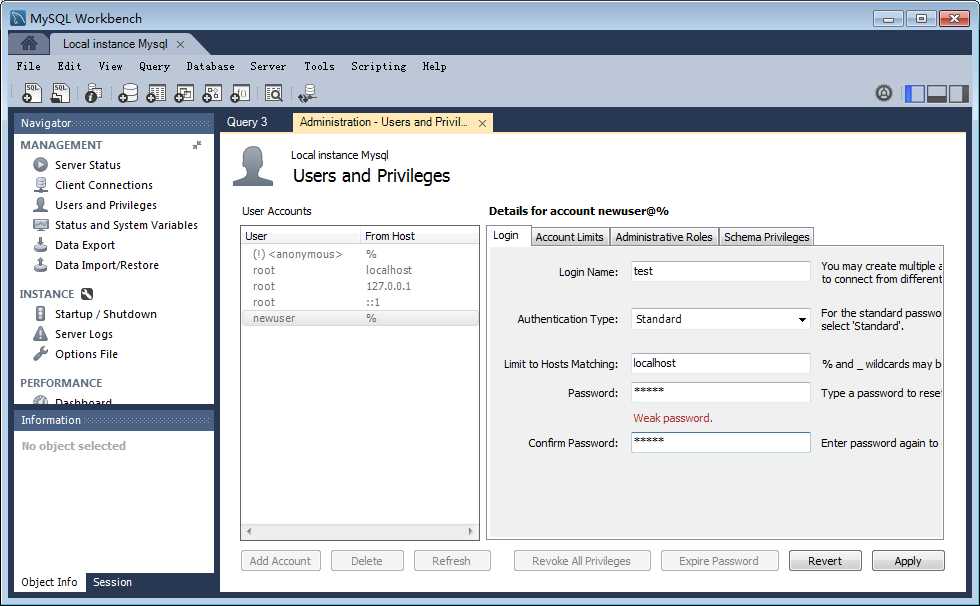
Task: Open the Query menu
Action: click(154, 66)
